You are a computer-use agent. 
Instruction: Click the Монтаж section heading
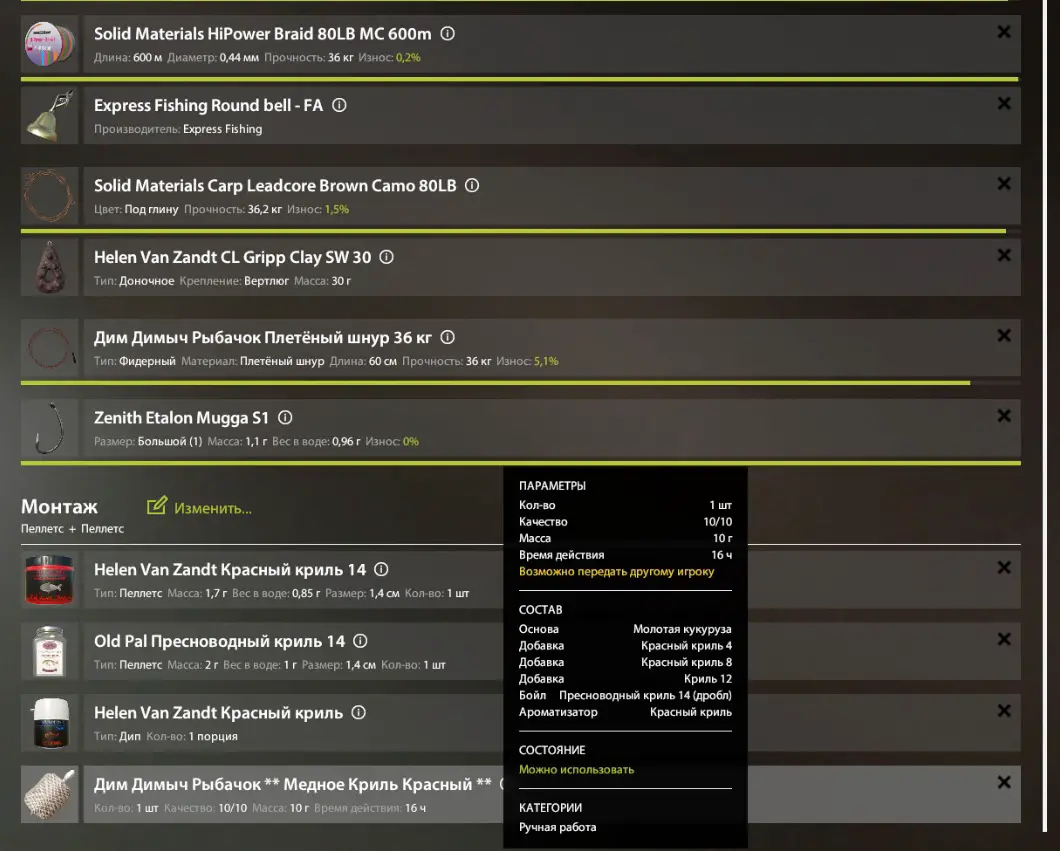pyautogui.click(x=59, y=507)
